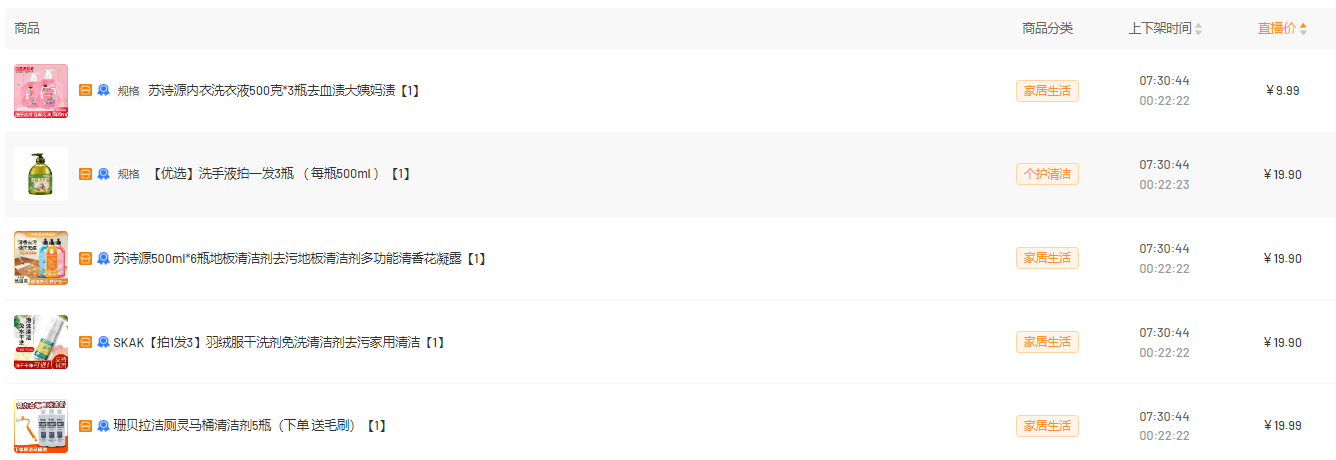This screenshot has width=1336, height=460.
Task: Click 家居生活 tag on 苏诗源内衣洗衣液 row
Action: 1047,90
